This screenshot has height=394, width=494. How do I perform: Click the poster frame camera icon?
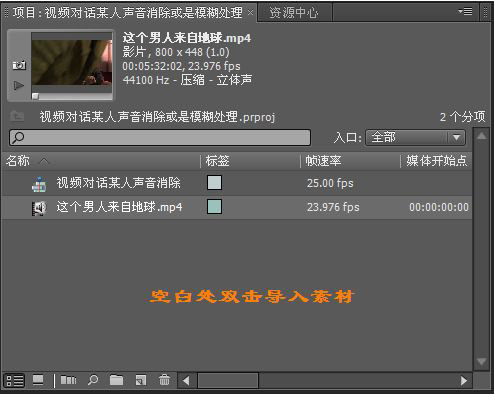point(19,65)
